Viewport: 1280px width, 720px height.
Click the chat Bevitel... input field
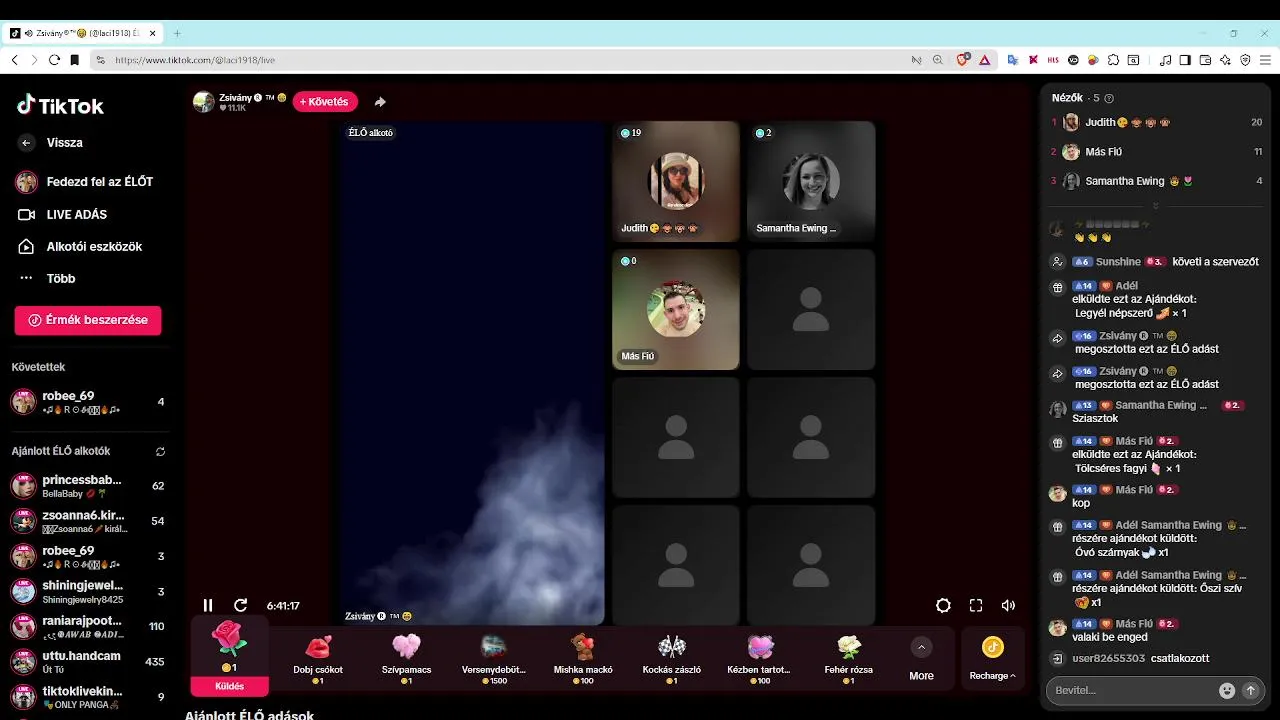[1131, 690]
